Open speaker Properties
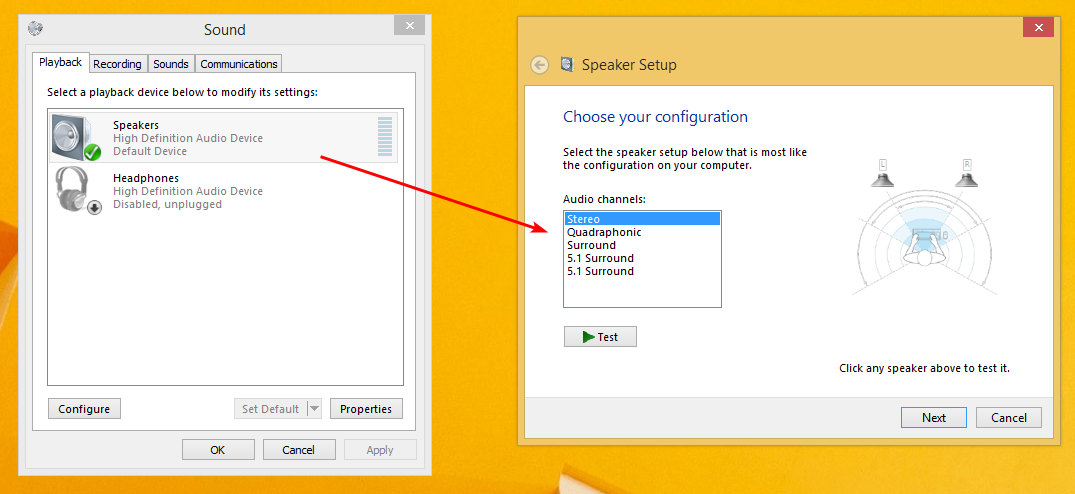 [366, 409]
